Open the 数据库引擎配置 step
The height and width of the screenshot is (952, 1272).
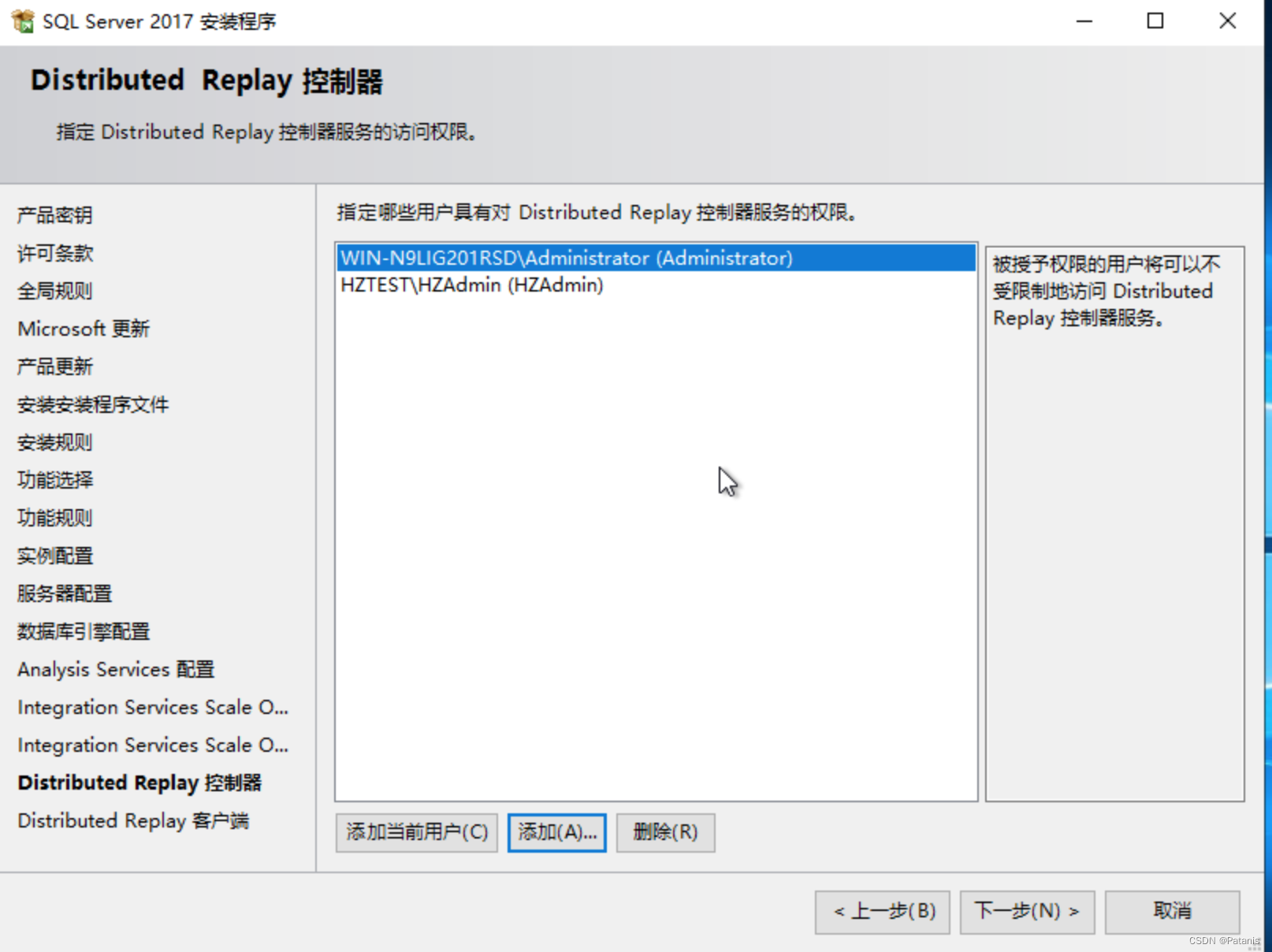click(84, 631)
